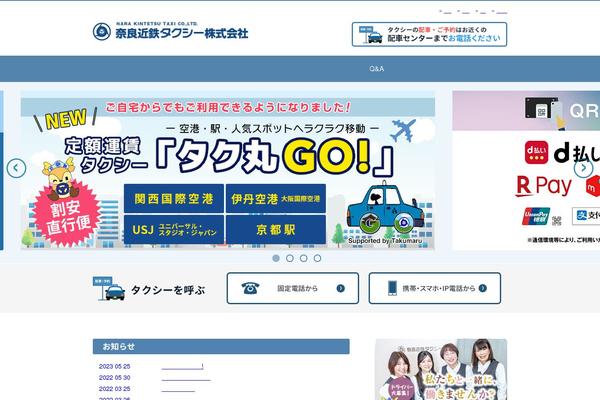
Task: Click the USJ ユニバーサル・スタジオ・ジャパン box
Action: 174,230
